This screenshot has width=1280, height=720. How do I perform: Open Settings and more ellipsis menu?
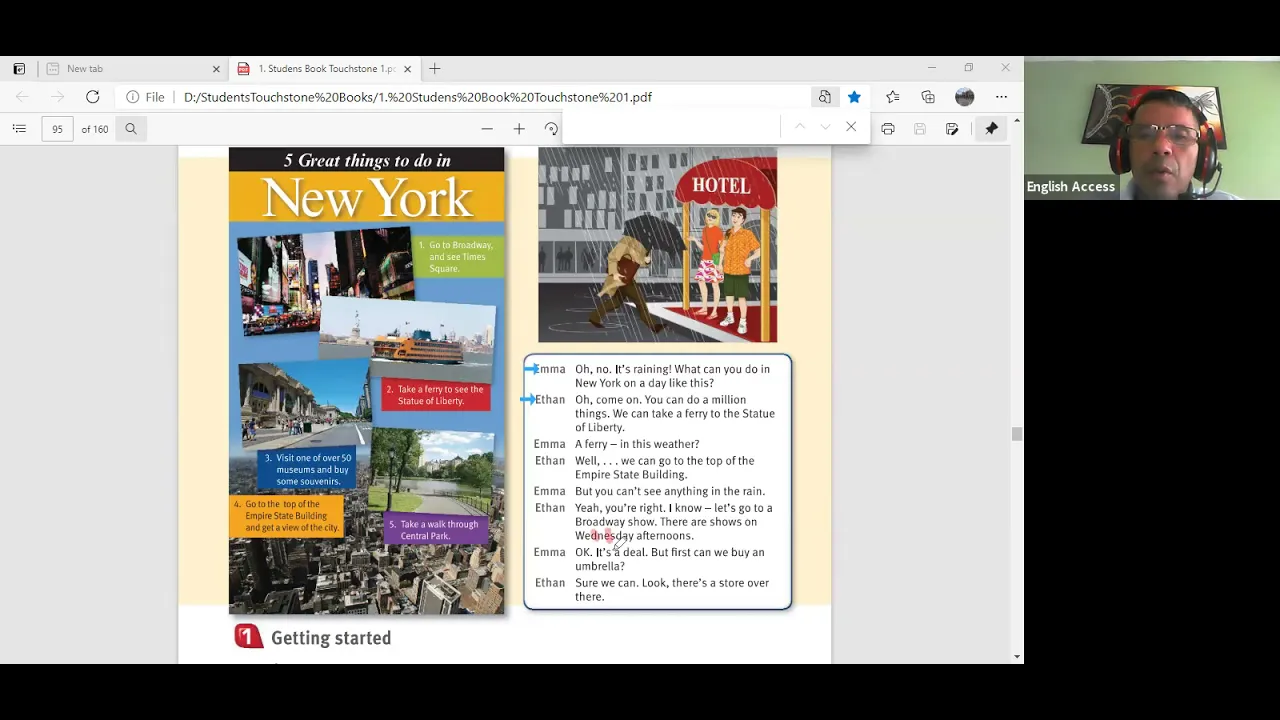coord(1001,97)
